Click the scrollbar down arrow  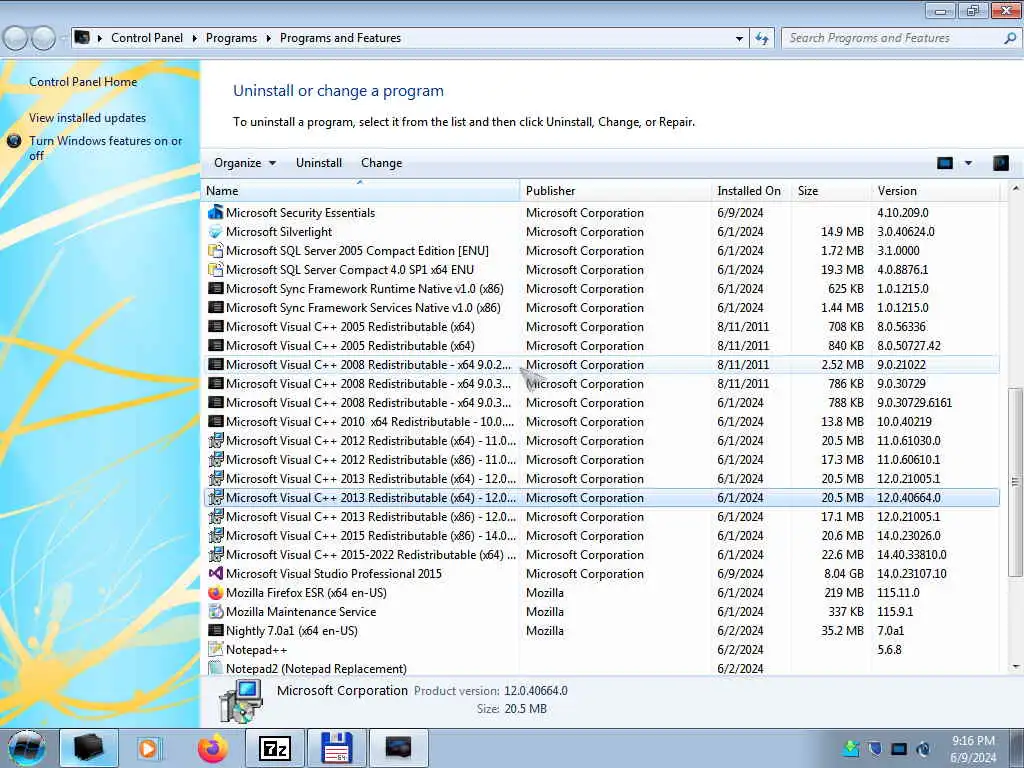pyautogui.click(x=1015, y=667)
